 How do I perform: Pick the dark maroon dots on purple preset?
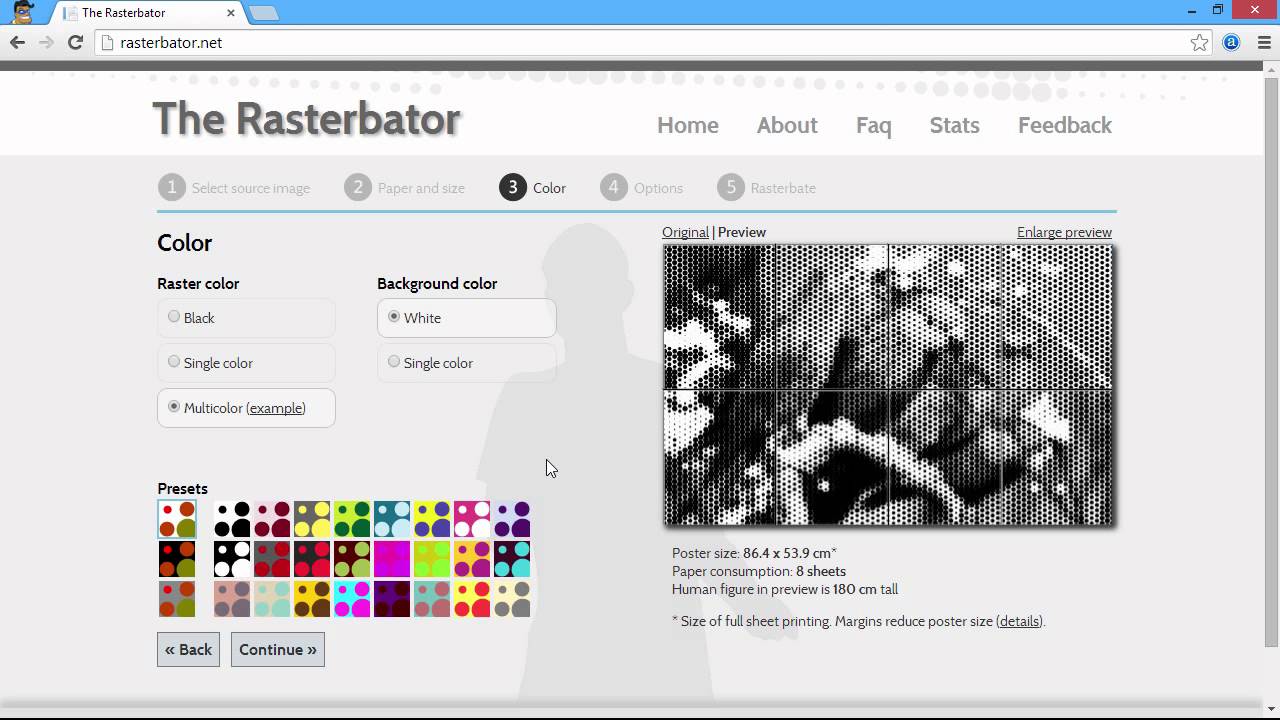coord(392,600)
